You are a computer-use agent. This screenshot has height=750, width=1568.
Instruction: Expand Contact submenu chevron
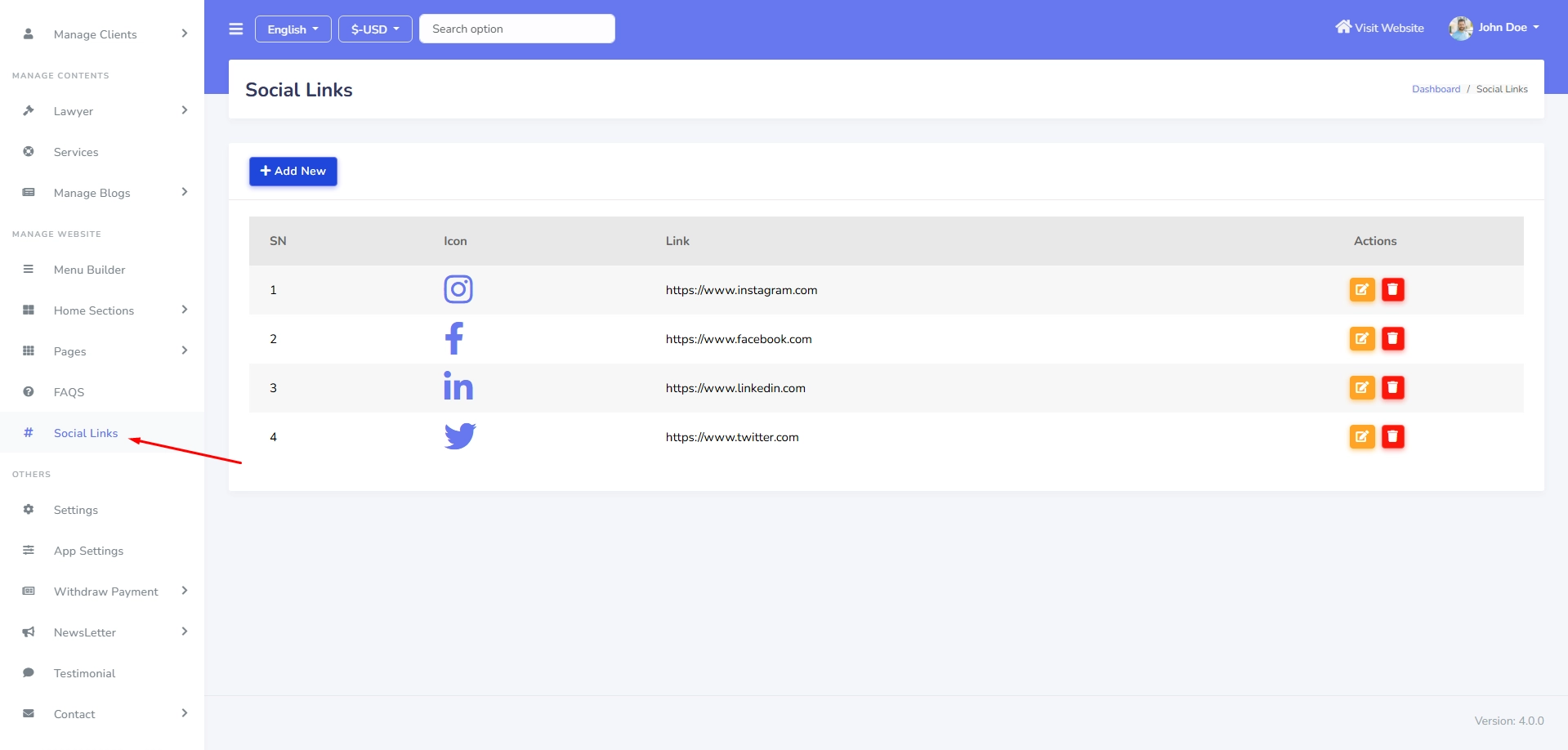click(185, 713)
